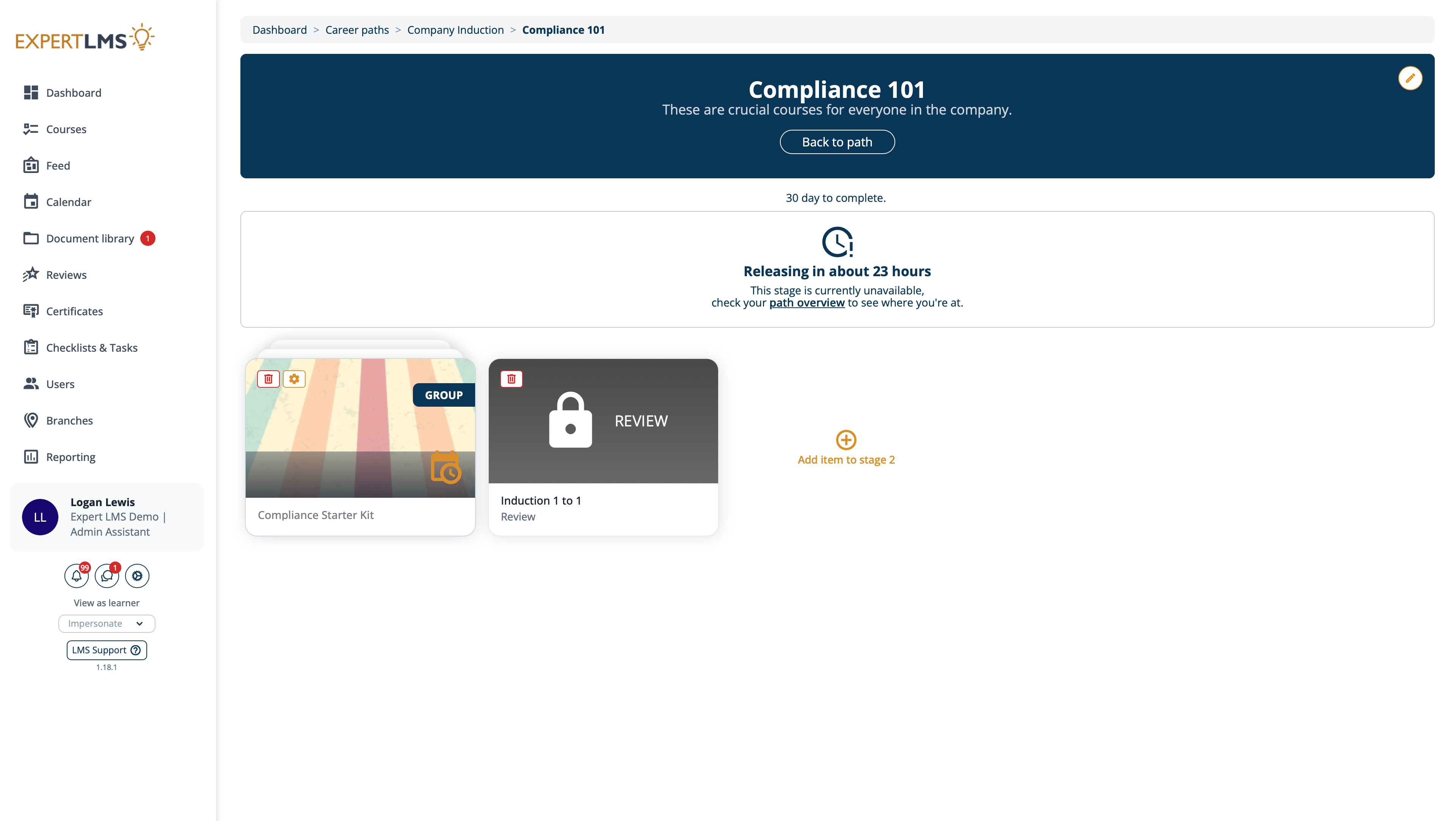Click the plus icon to add item
The width and height of the screenshot is (1456, 821).
(846, 439)
